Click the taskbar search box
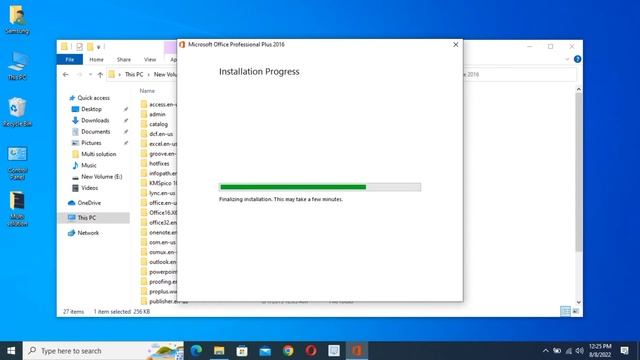Screen dimensions: 640x360 (x=103, y=351)
